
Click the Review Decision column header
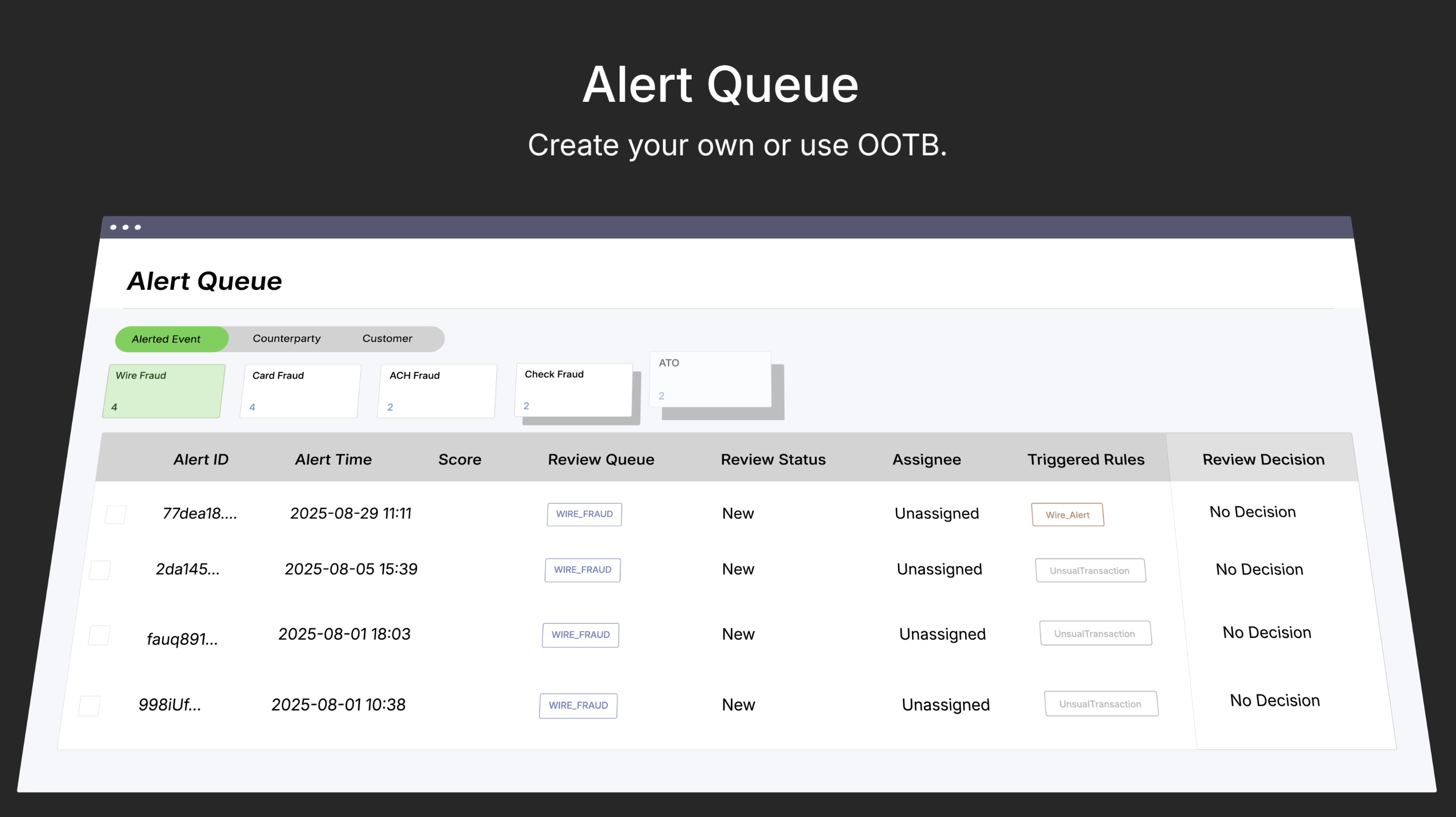click(1264, 459)
